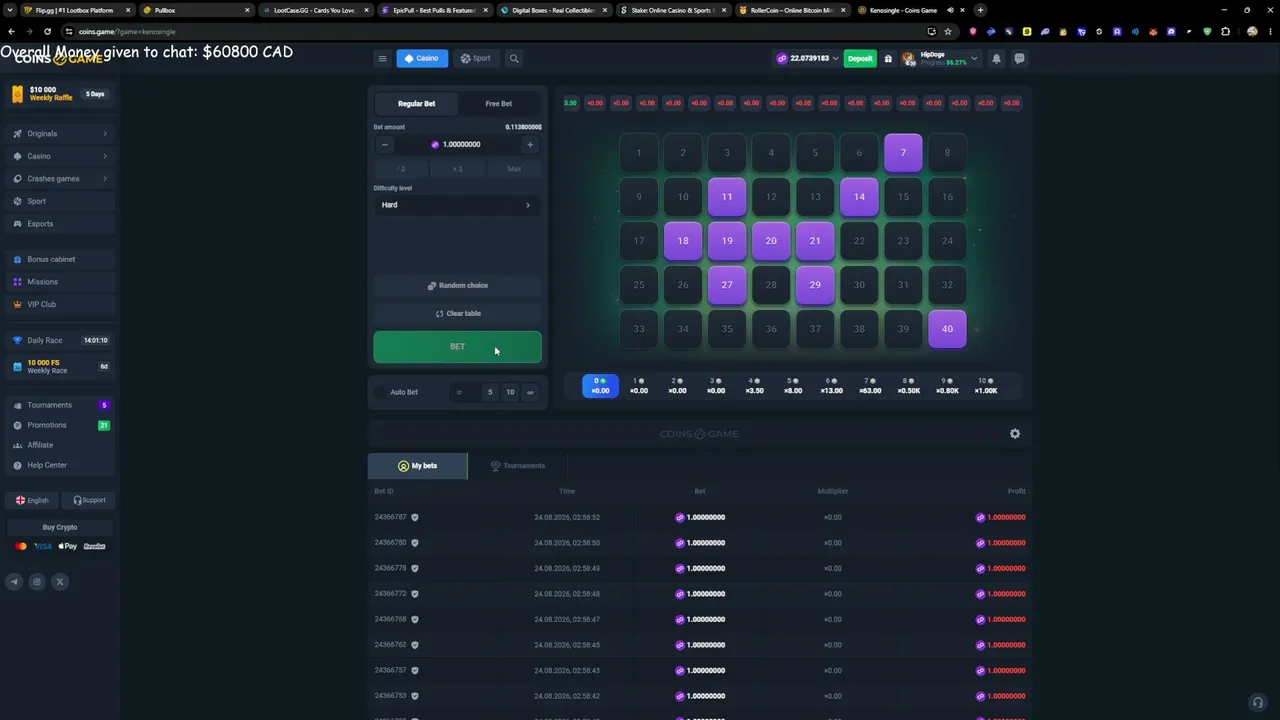The image size is (1280, 720).
Task: Click the Random choice button
Action: 457,286
